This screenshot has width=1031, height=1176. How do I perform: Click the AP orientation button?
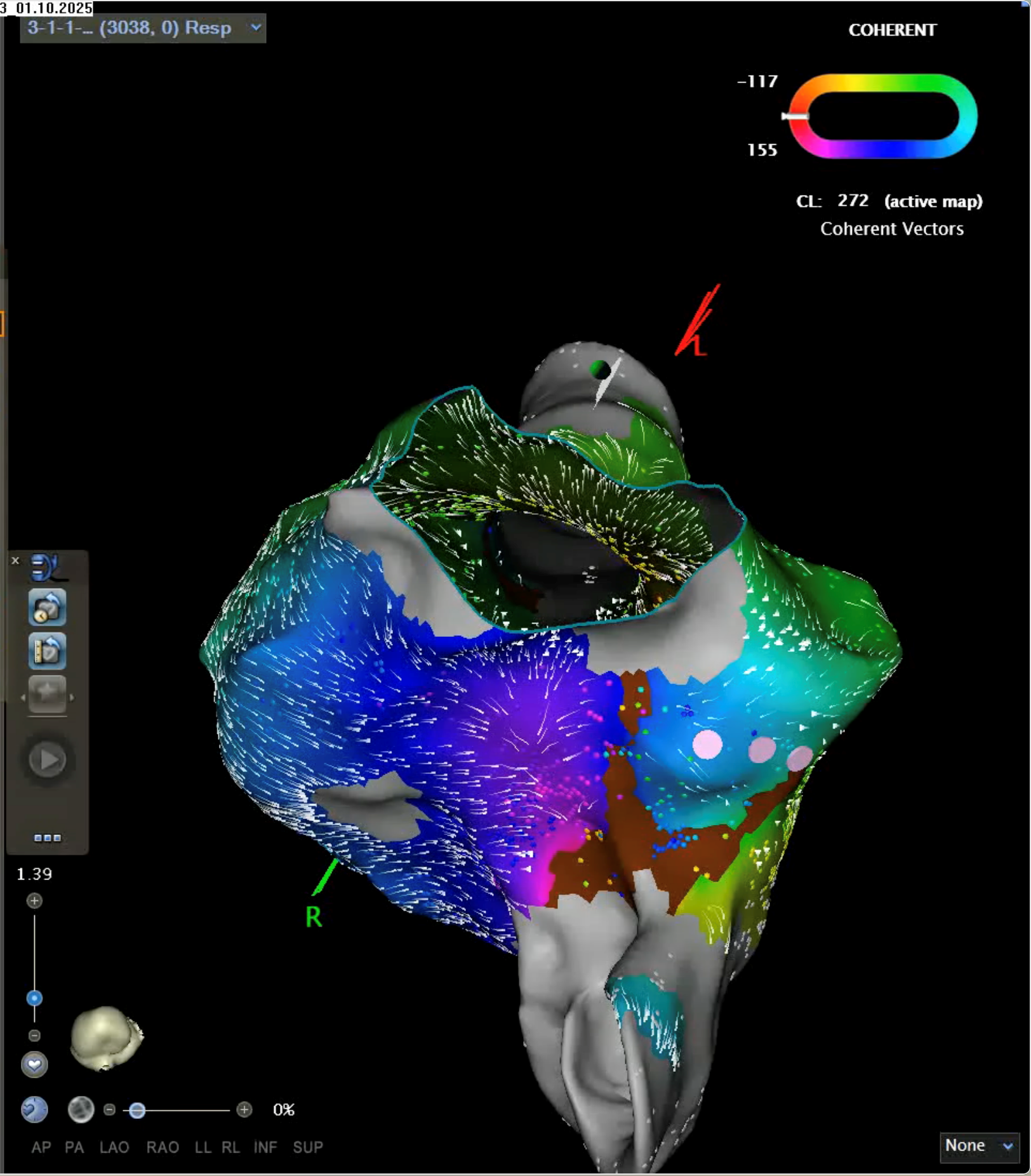pyautogui.click(x=41, y=1147)
